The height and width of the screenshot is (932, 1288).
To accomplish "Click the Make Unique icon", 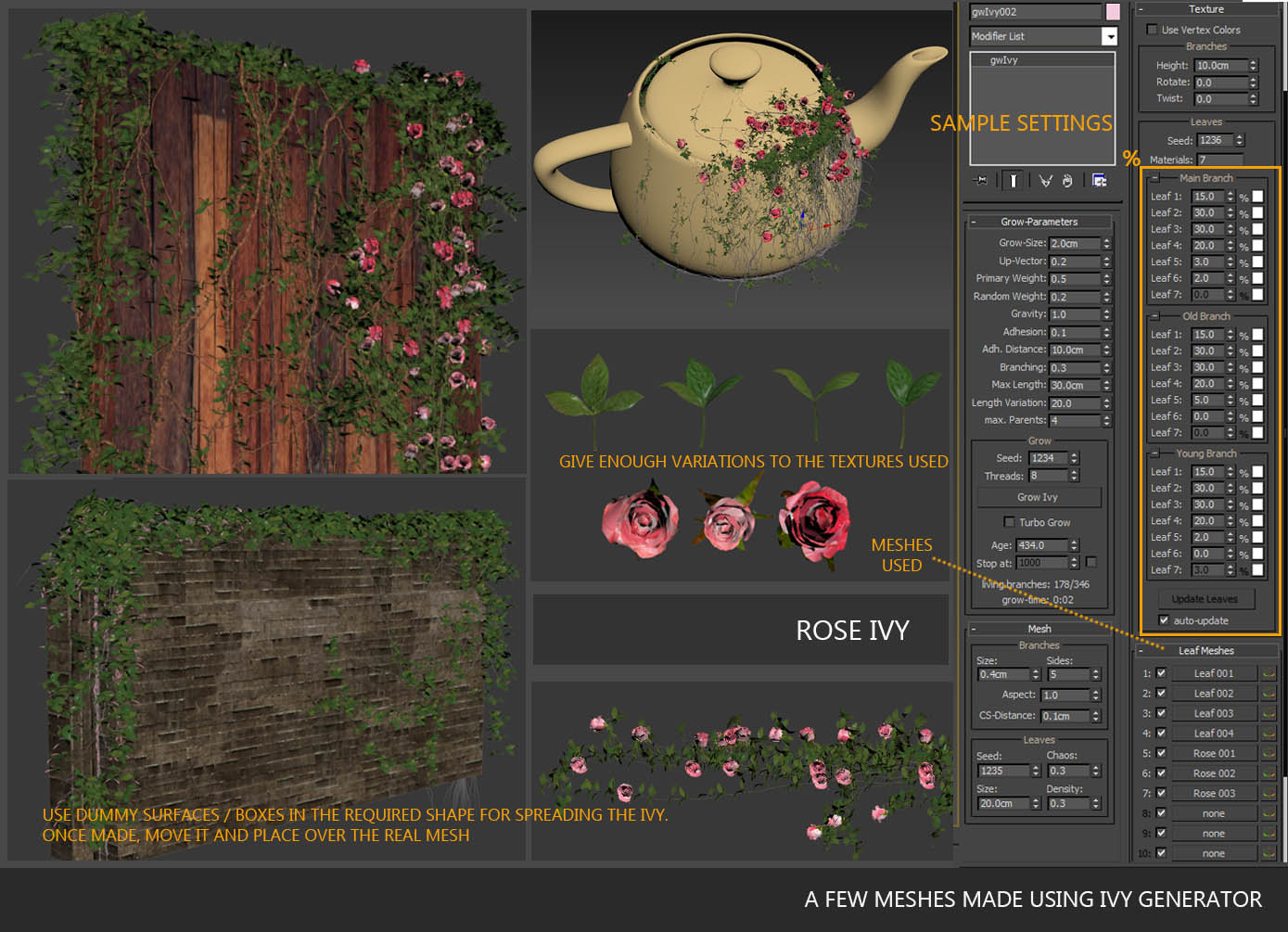I will click(x=1045, y=181).
